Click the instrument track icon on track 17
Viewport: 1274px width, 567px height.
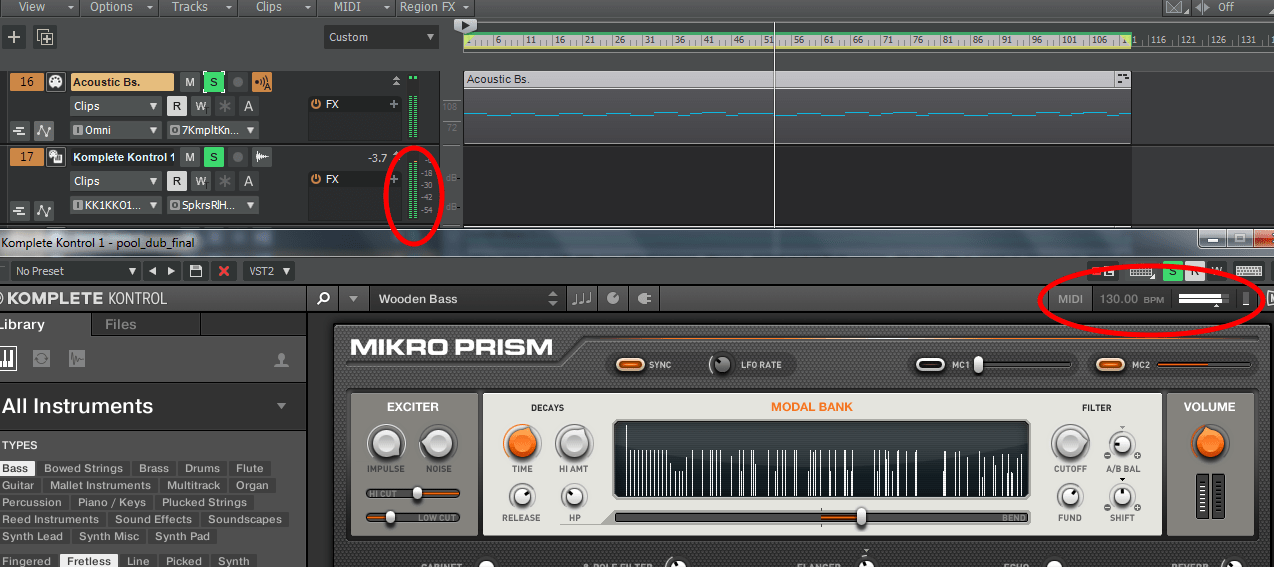pyautogui.click(x=56, y=157)
